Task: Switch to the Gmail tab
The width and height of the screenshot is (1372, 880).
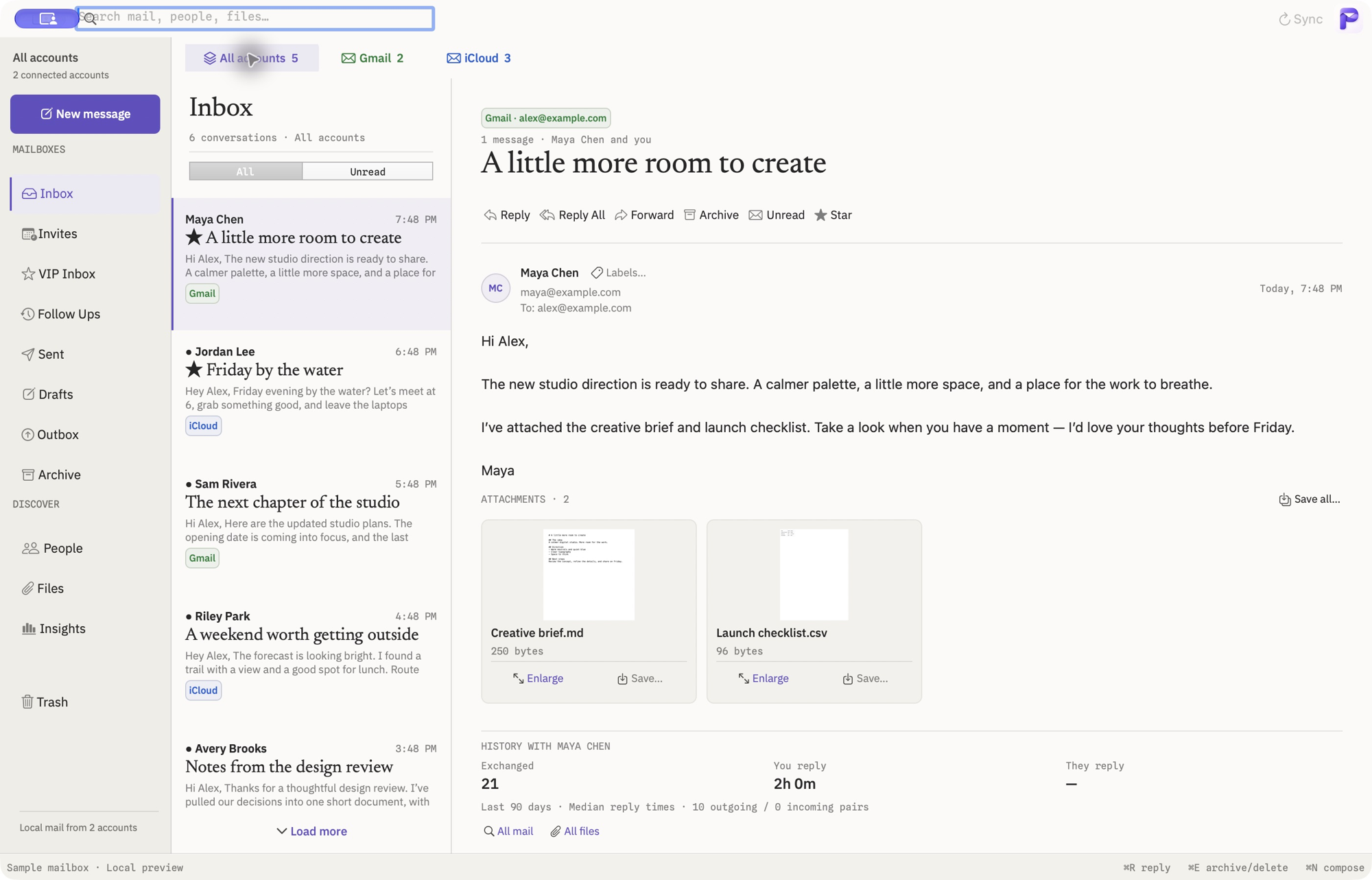Action: 372,58
